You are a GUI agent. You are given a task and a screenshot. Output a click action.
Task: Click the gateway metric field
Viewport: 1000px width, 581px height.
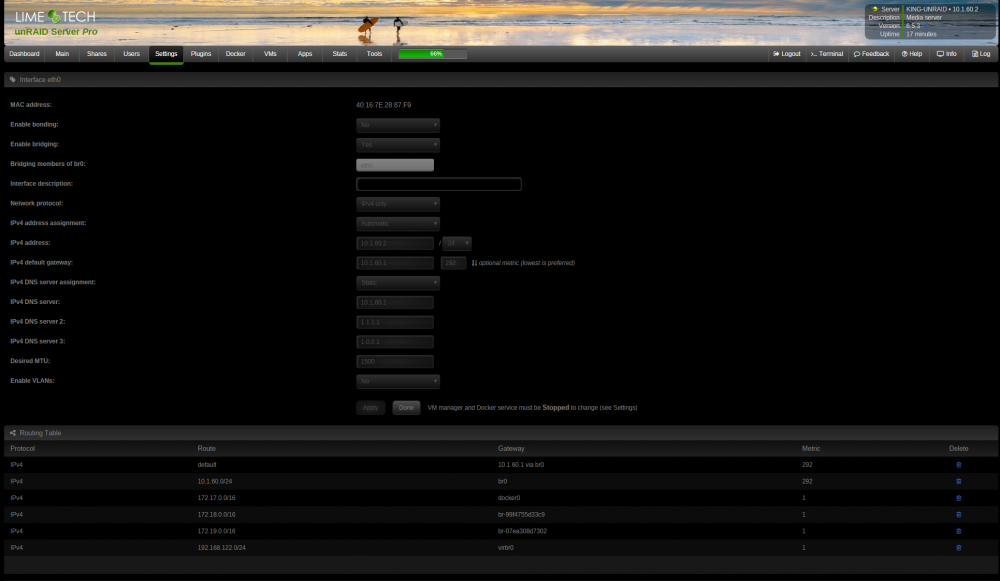click(x=453, y=263)
